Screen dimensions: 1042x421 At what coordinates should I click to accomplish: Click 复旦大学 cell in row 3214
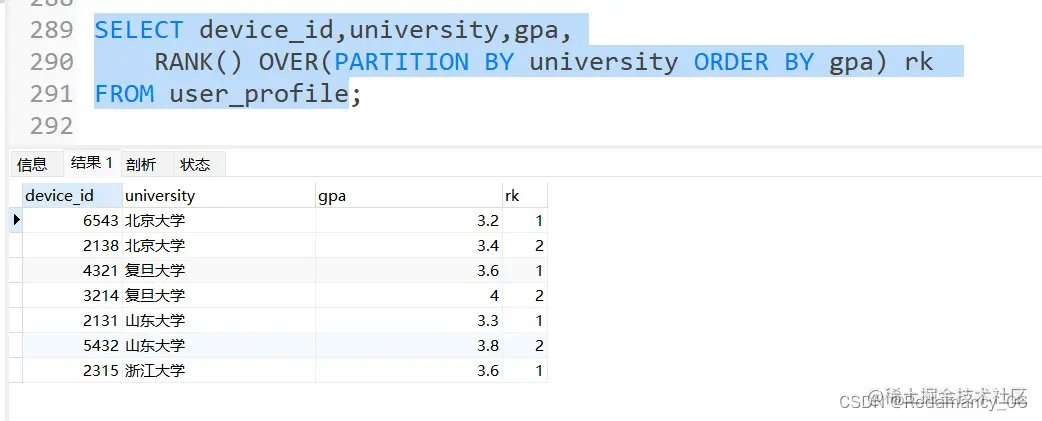click(x=219, y=295)
